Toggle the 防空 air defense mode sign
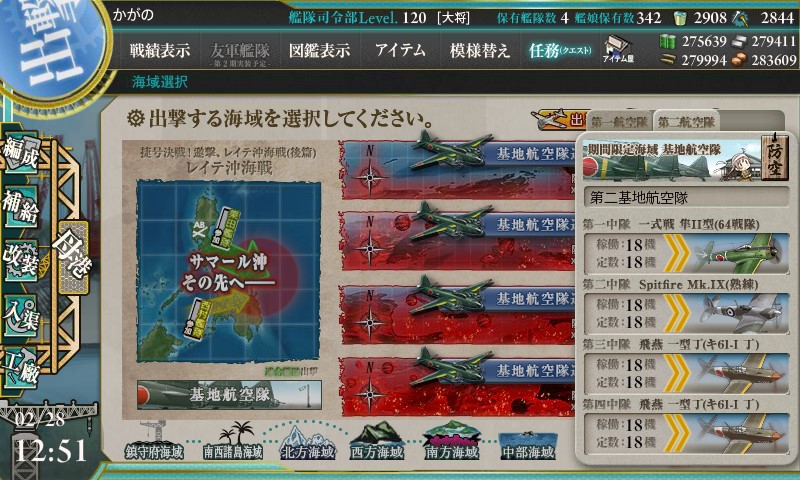 [x=774, y=157]
